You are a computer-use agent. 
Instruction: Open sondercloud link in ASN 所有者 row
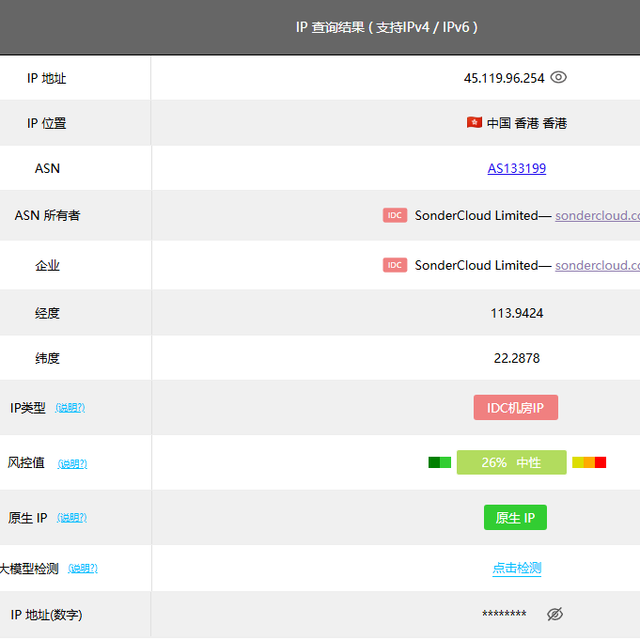point(597,216)
